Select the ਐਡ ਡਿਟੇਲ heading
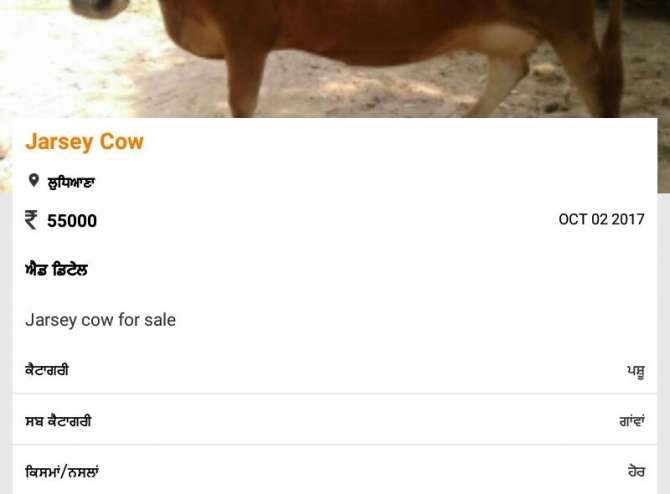 pyautogui.click(x=56, y=270)
